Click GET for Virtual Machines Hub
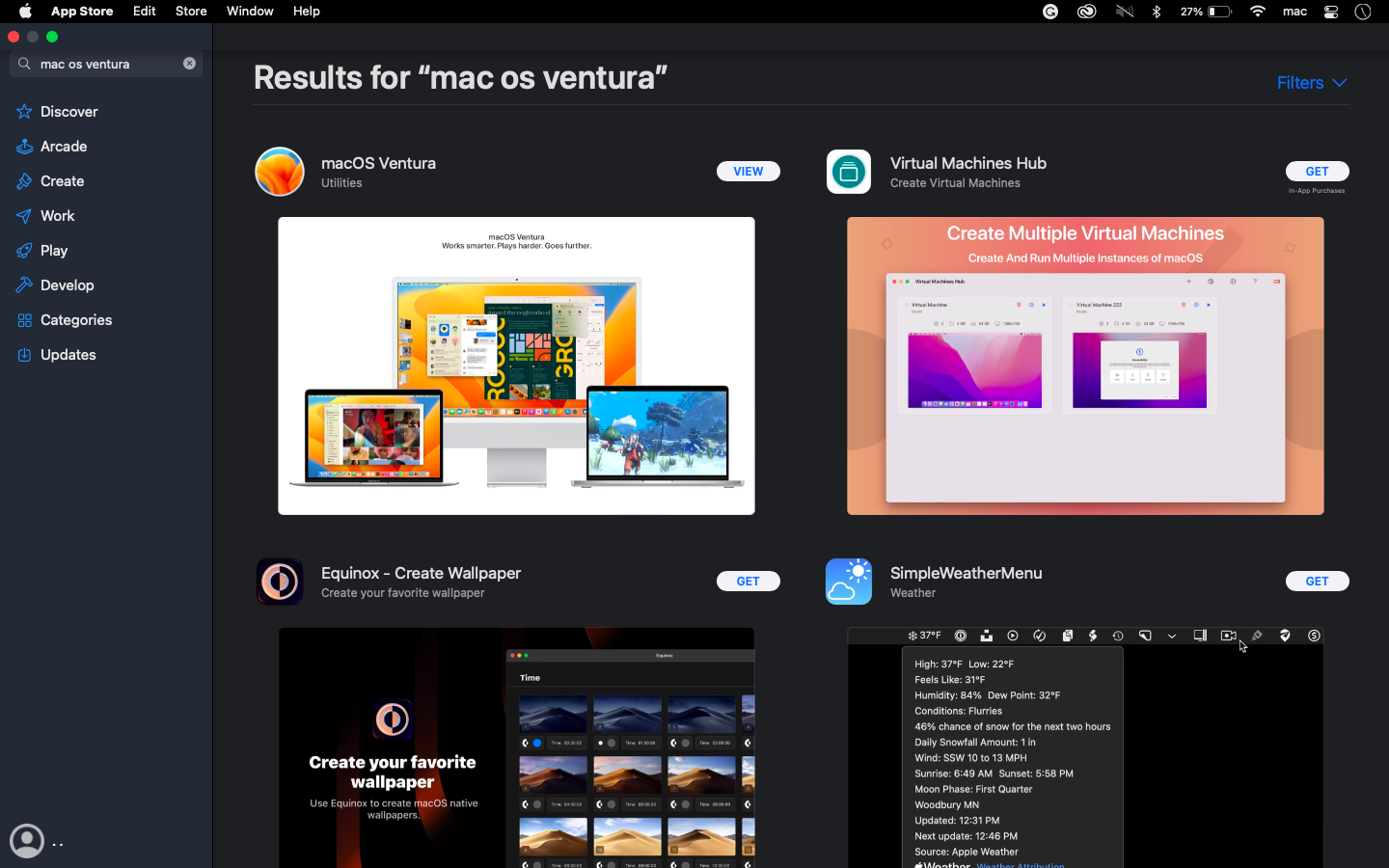The width and height of the screenshot is (1389, 868). click(1318, 172)
